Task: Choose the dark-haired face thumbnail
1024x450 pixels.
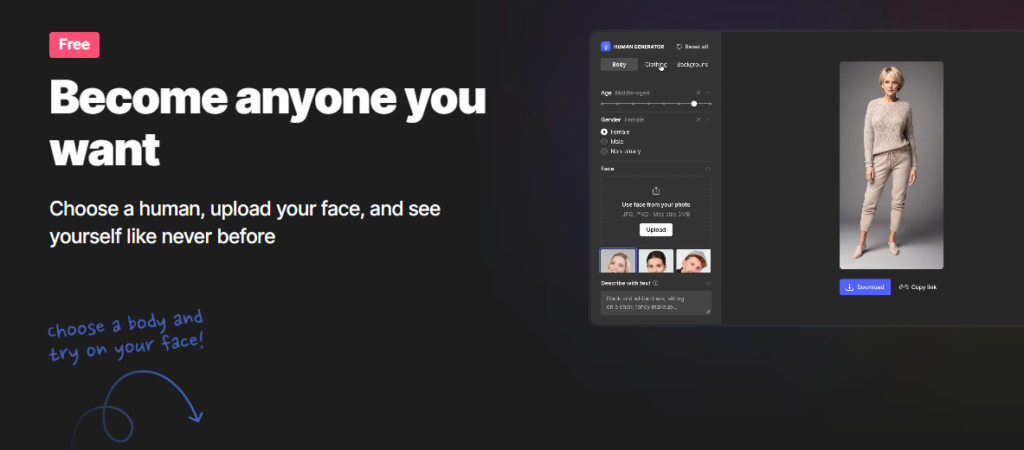Action: click(x=656, y=260)
